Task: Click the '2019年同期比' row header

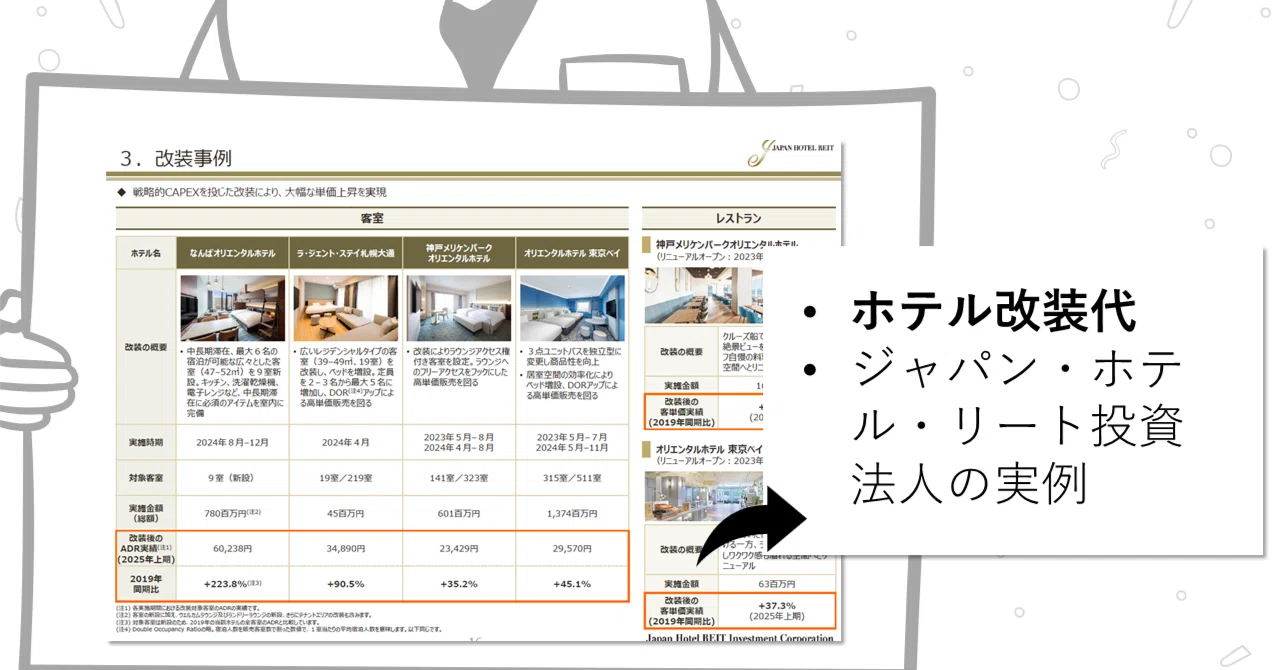Action: point(146,583)
